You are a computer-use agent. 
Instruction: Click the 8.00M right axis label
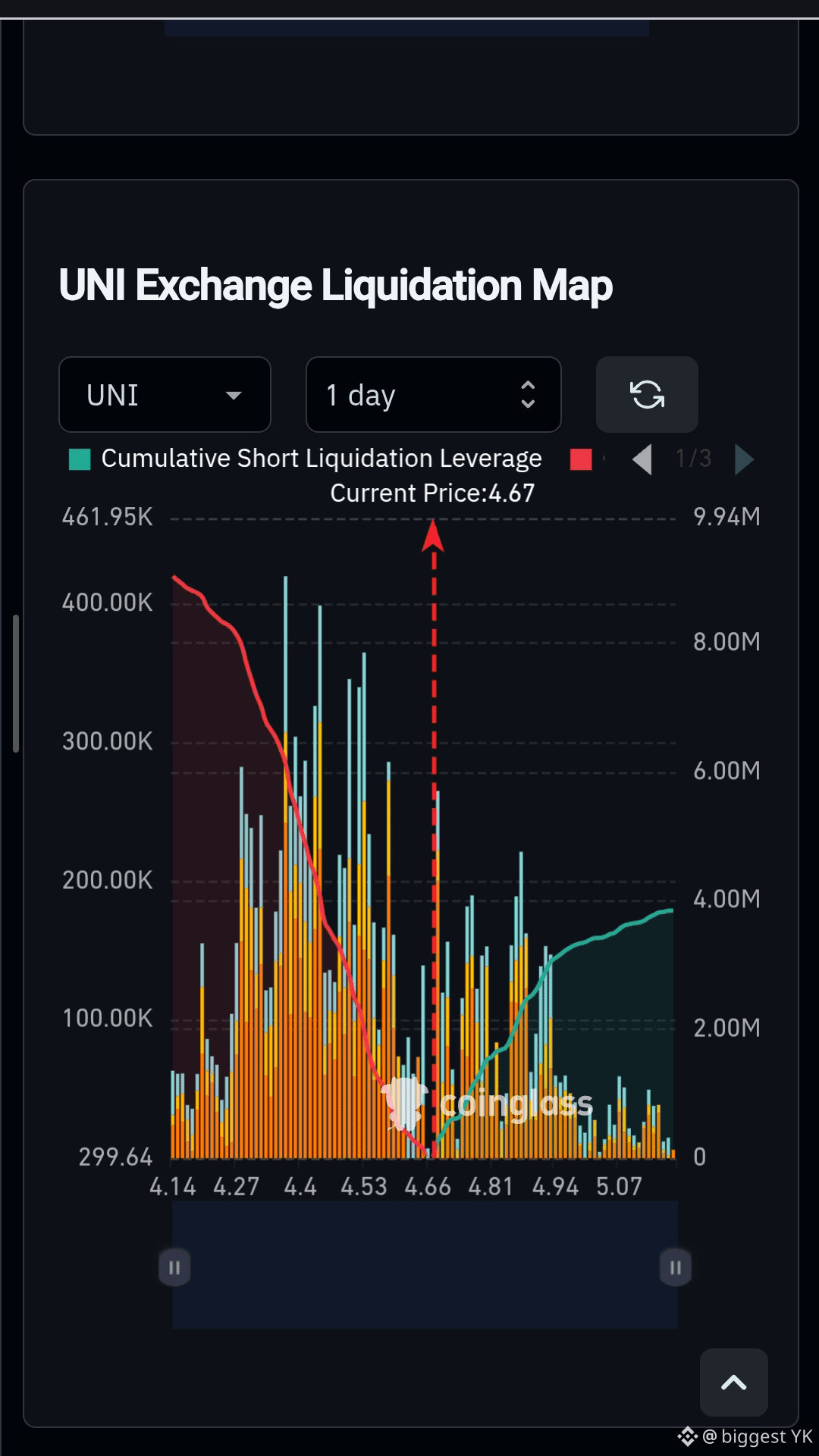726,642
